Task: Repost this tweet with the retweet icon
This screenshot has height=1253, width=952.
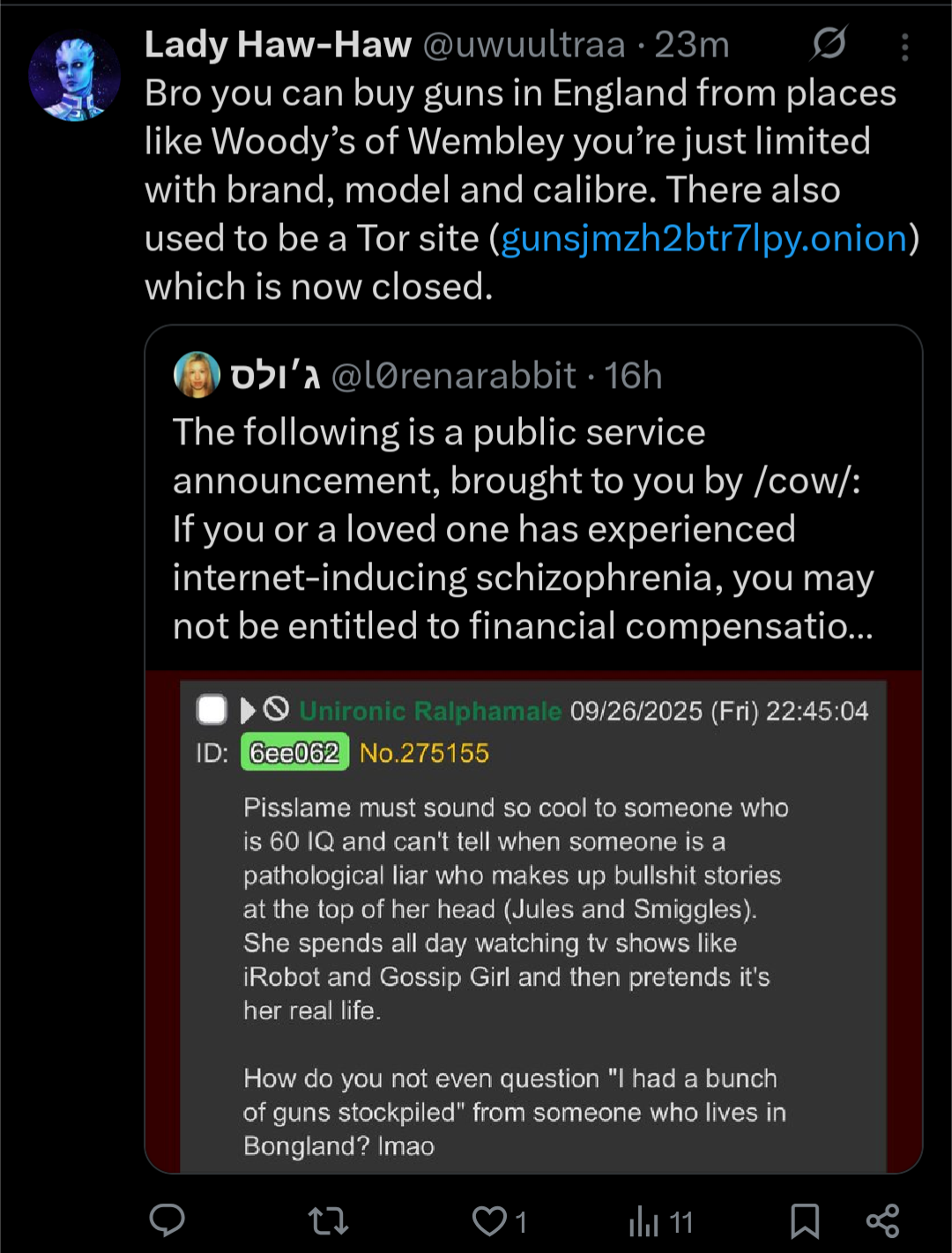Action: coord(328,1221)
